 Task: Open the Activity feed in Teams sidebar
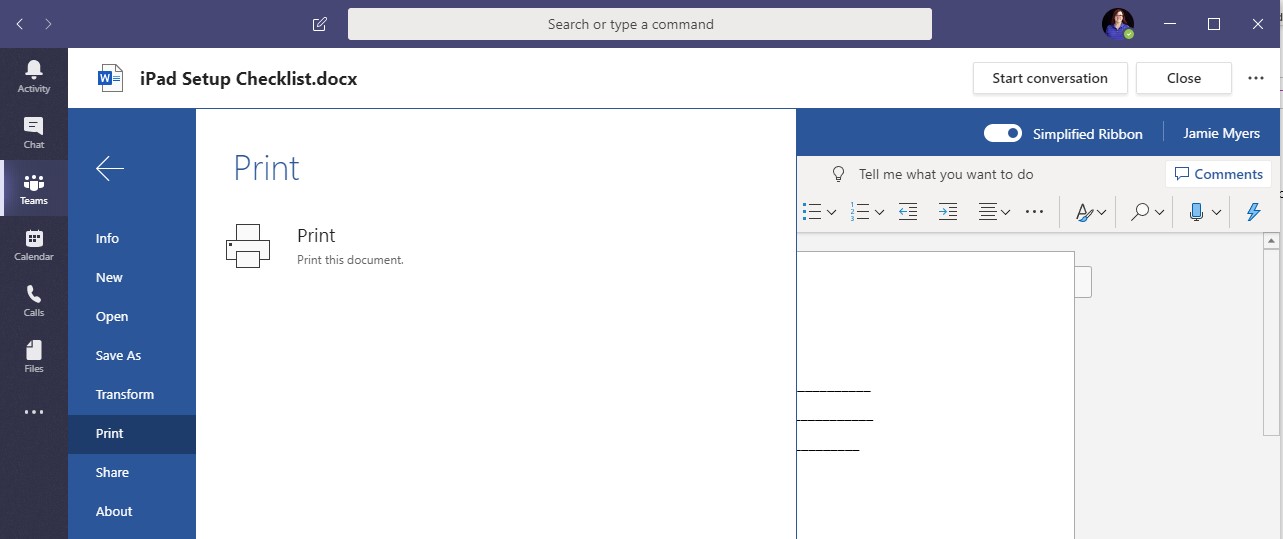click(x=34, y=76)
